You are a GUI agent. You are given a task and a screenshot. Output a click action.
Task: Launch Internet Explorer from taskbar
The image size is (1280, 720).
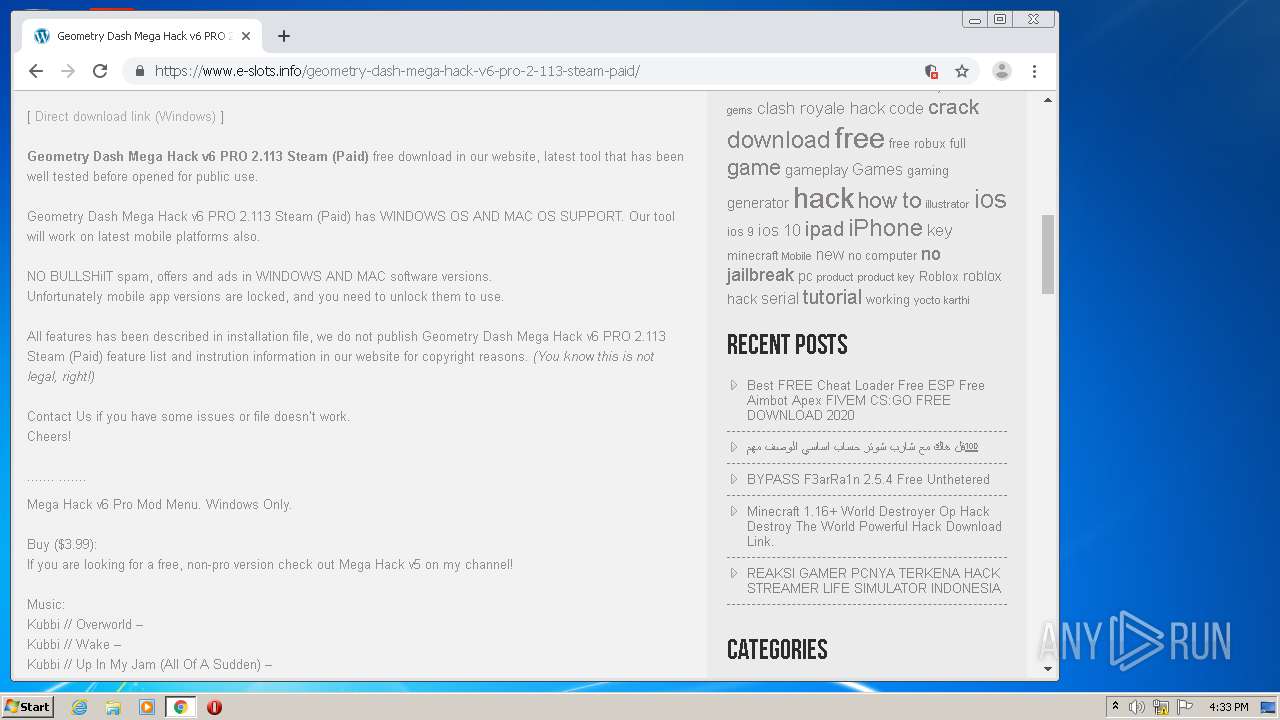click(x=79, y=707)
